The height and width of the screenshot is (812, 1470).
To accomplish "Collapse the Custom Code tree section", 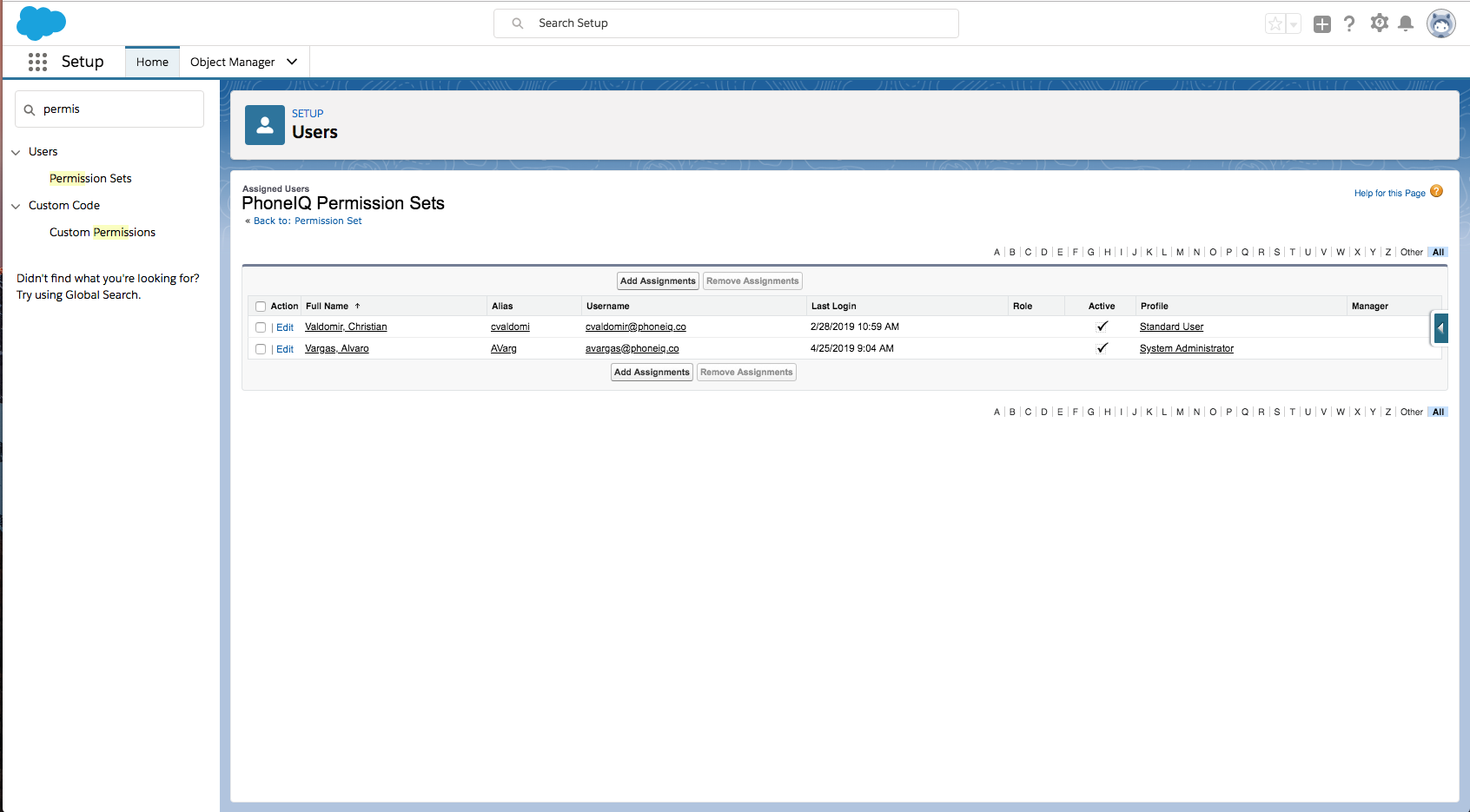I will [x=16, y=206].
